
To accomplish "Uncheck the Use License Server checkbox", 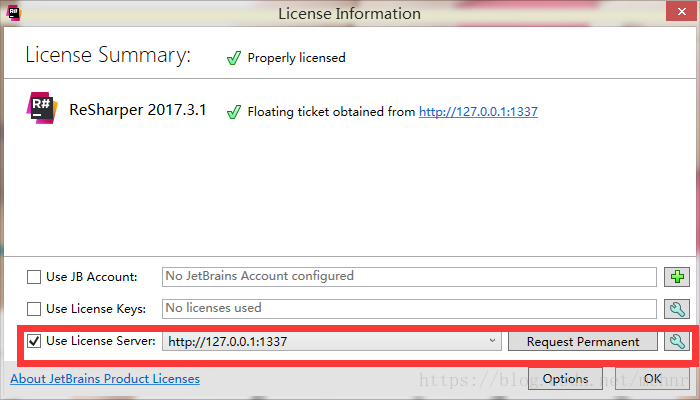I will tap(34, 341).
